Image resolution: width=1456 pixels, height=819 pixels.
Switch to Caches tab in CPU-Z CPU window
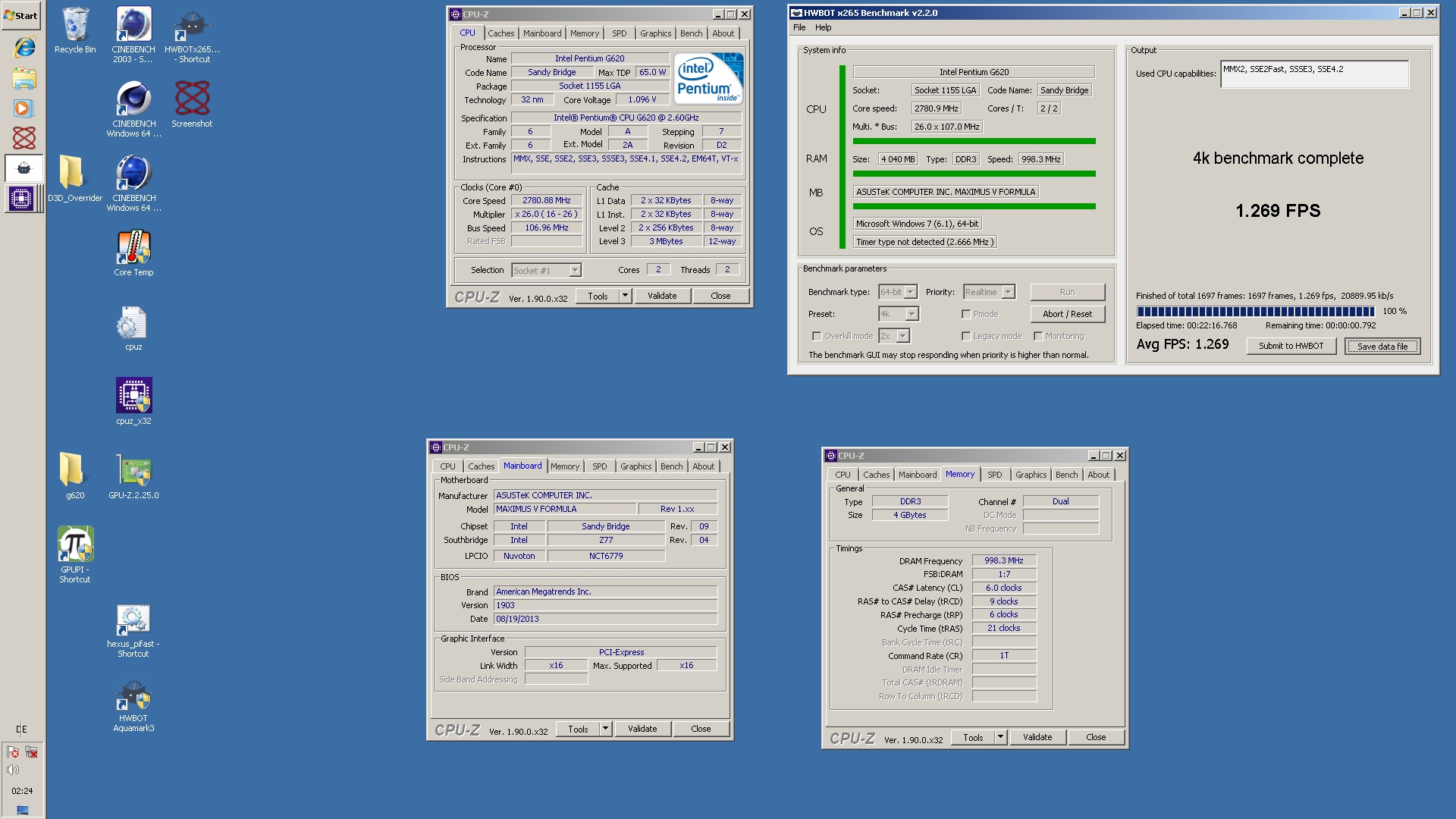(500, 33)
